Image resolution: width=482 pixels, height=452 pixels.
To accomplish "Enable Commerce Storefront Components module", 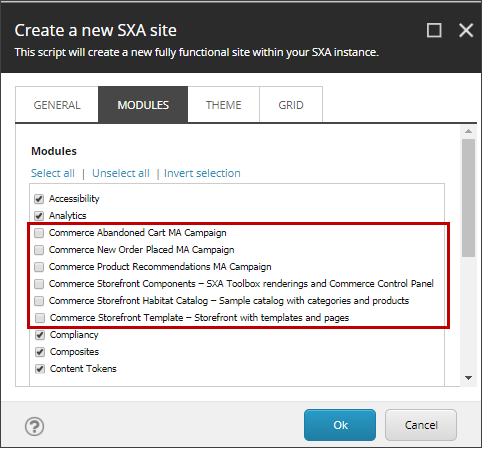I will [x=39, y=284].
